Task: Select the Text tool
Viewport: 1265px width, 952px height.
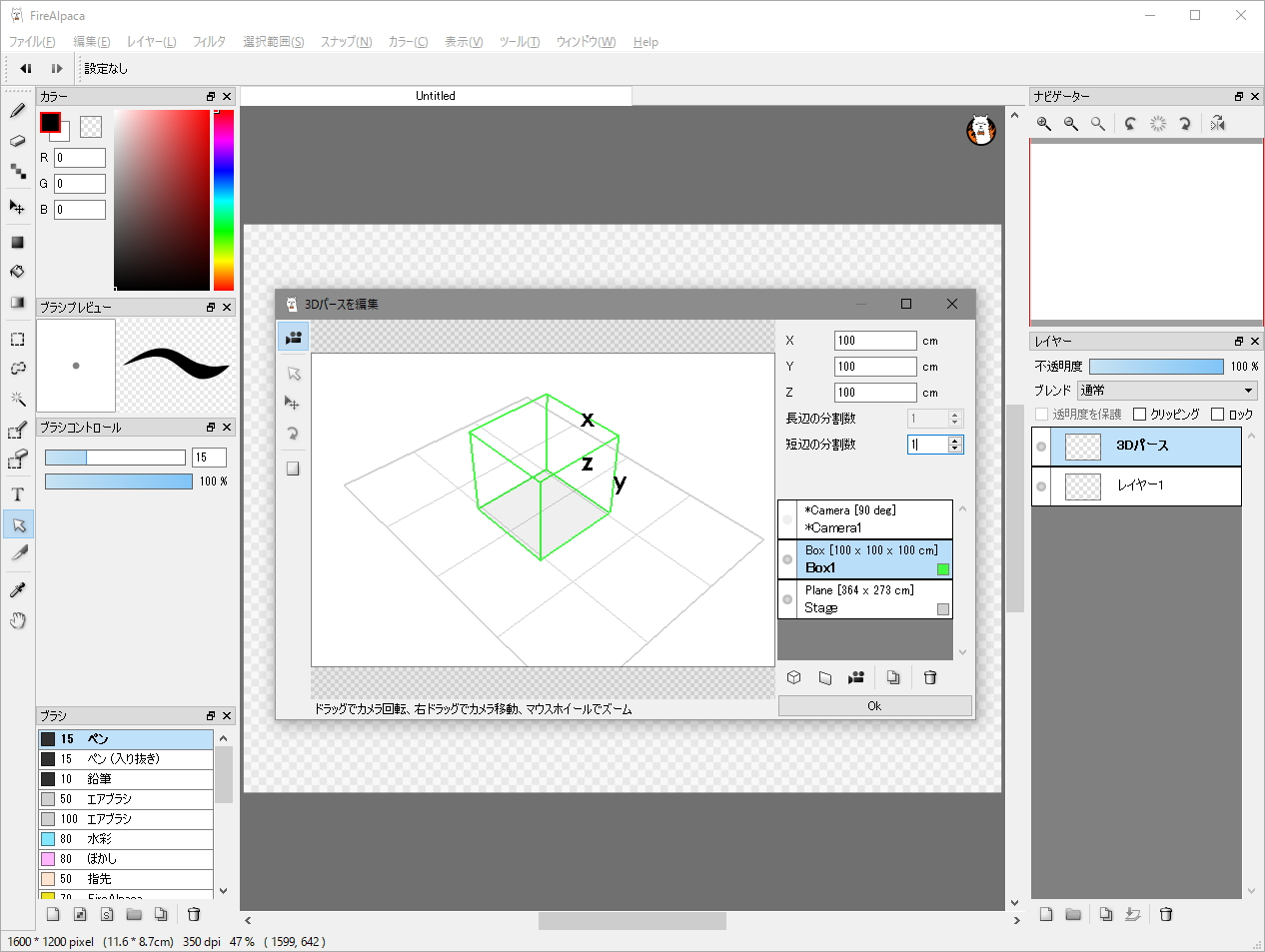Action: coord(17,494)
